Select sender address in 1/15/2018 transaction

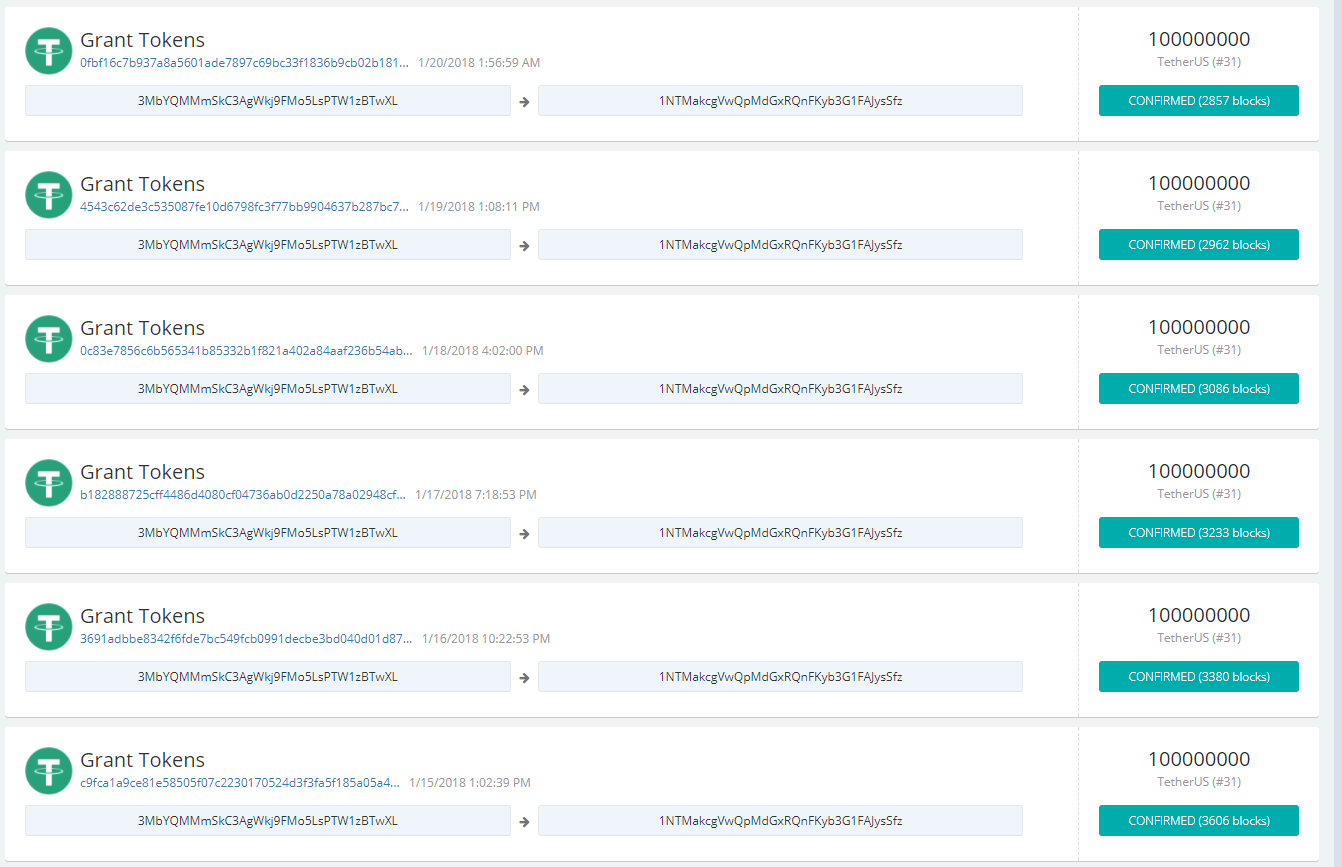click(268, 821)
